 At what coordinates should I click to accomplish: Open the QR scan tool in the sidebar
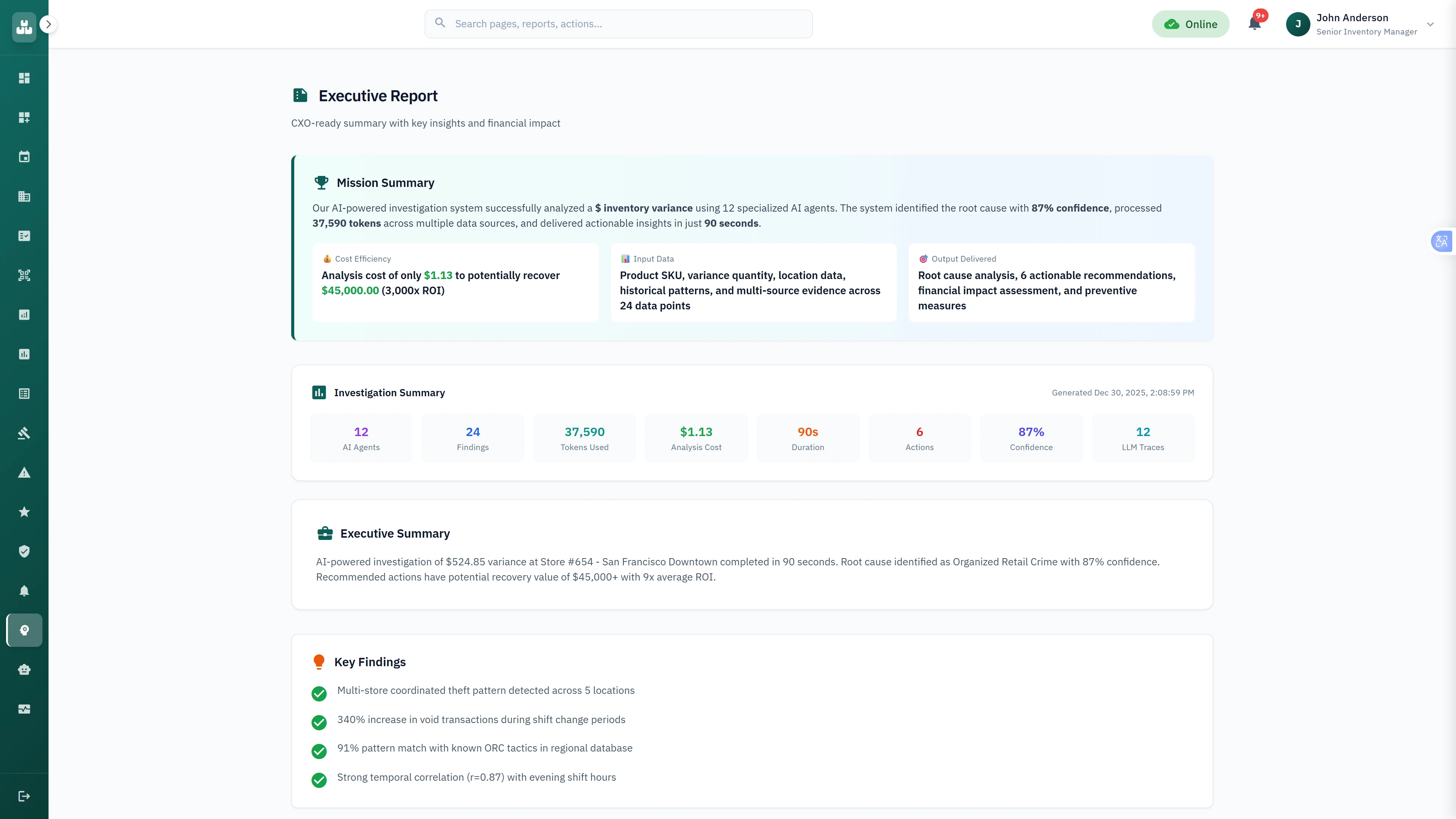click(x=24, y=275)
